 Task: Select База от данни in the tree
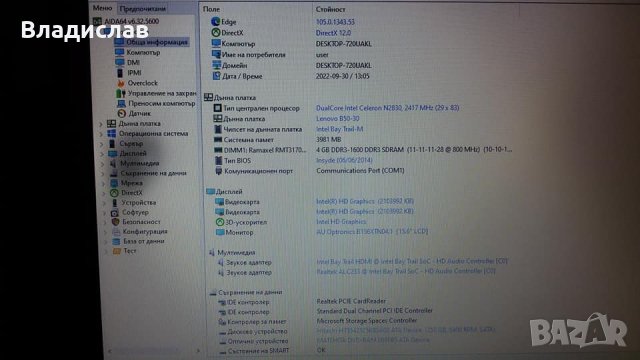pos(144,241)
